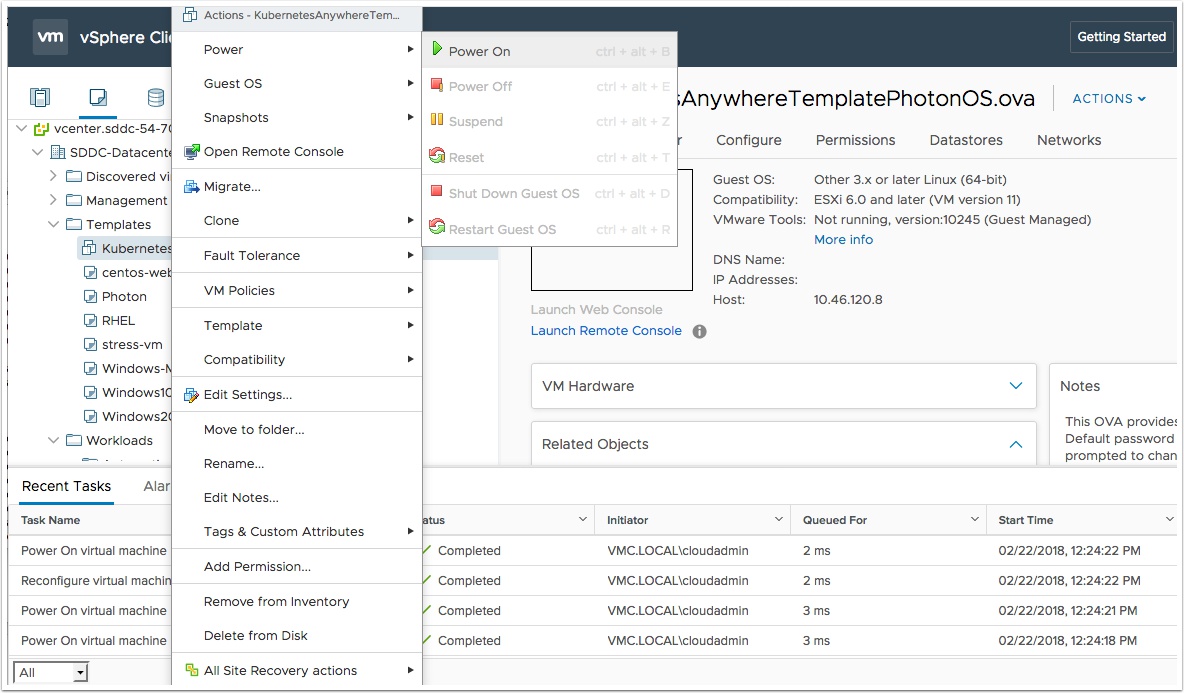Click the Power Off icon in submenu

[436, 85]
